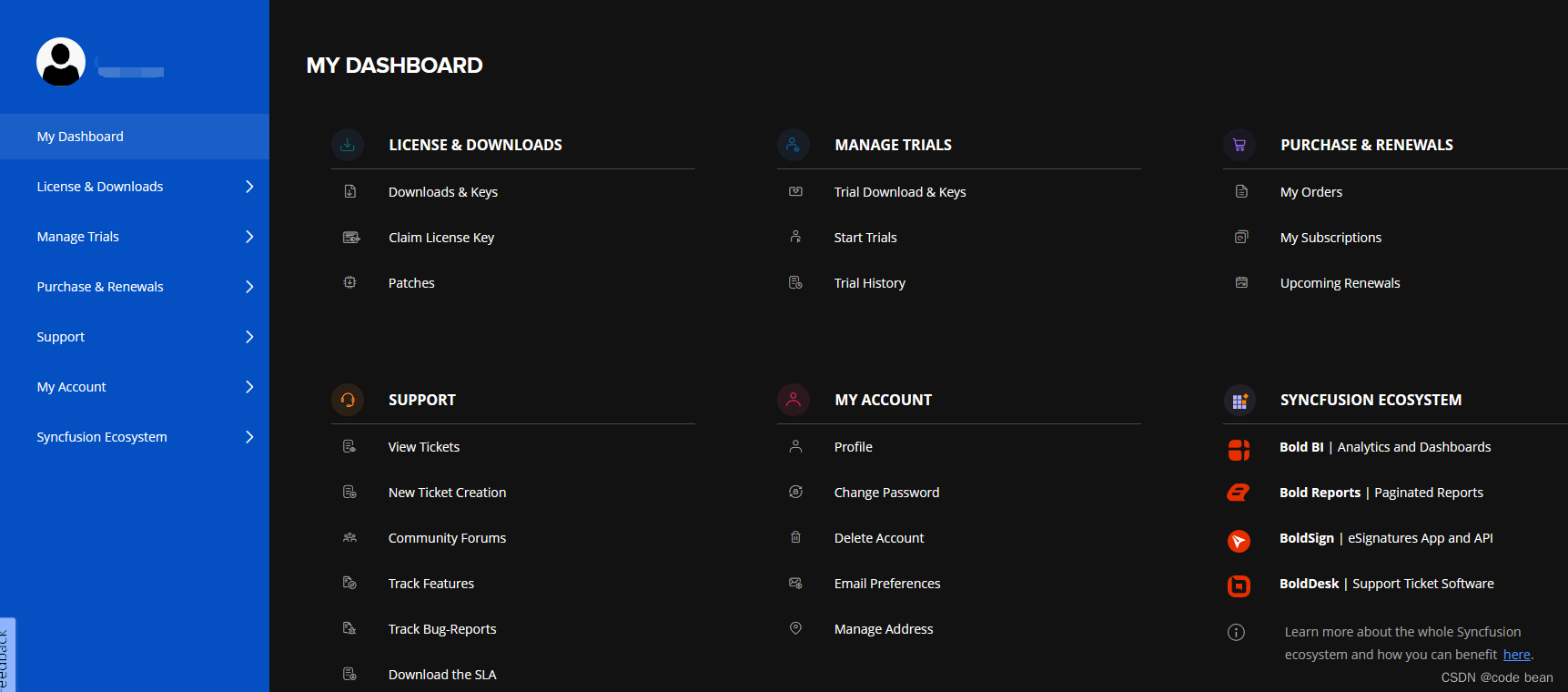The height and width of the screenshot is (692, 1568).
Task: Open the Track Bug-Reports link
Action: (442, 629)
